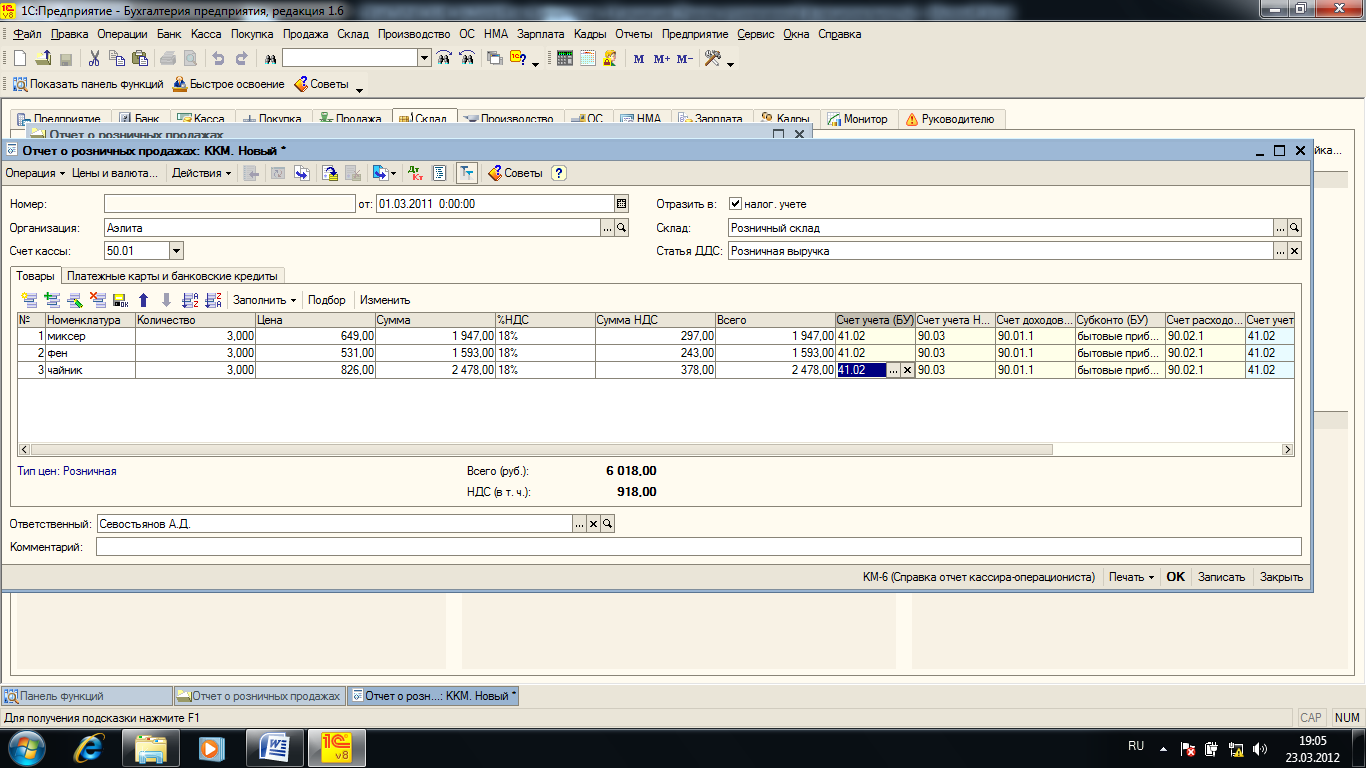Open the Заполнить dropdown in table toolbar
The height and width of the screenshot is (768, 1366).
[x=264, y=300]
